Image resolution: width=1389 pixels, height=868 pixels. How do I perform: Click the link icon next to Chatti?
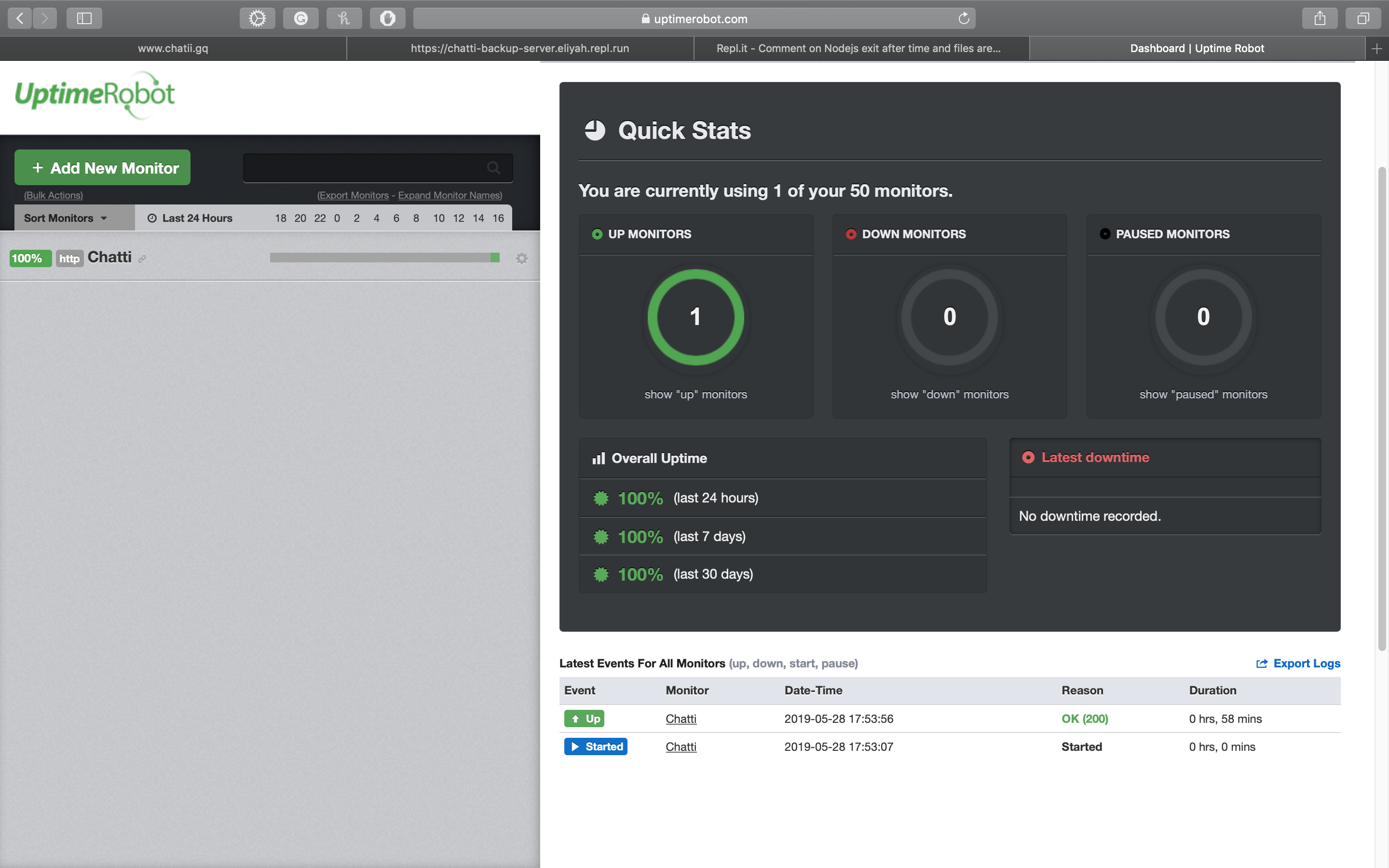[x=142, y=259]
